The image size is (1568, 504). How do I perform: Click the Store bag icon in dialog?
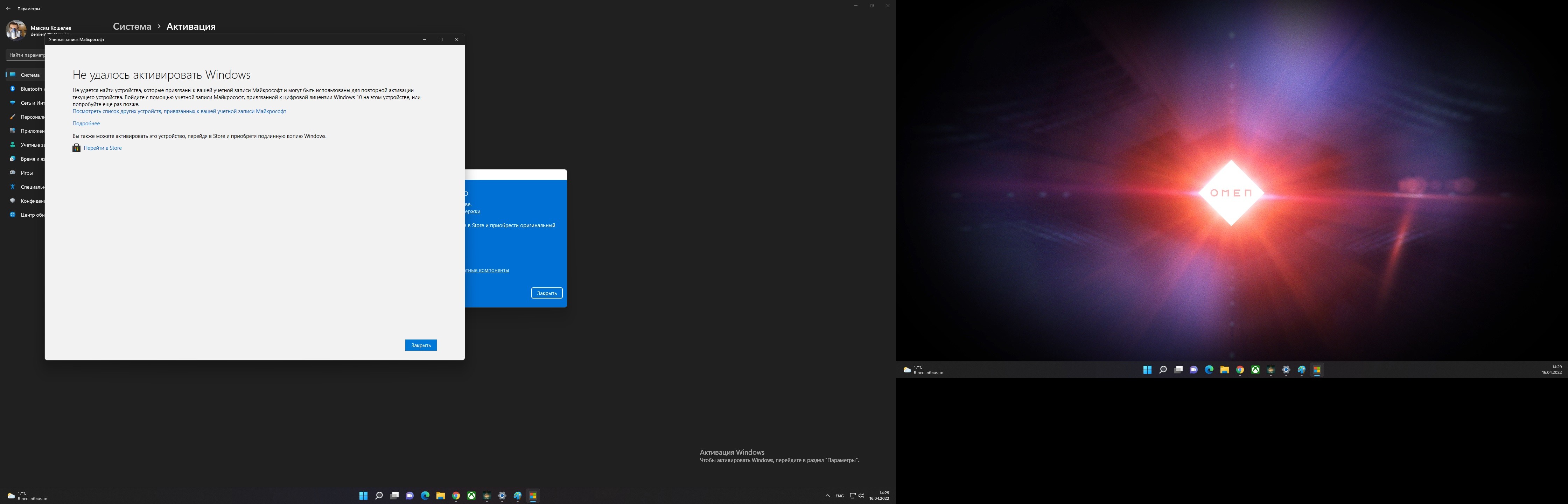(x=76, y=148)
